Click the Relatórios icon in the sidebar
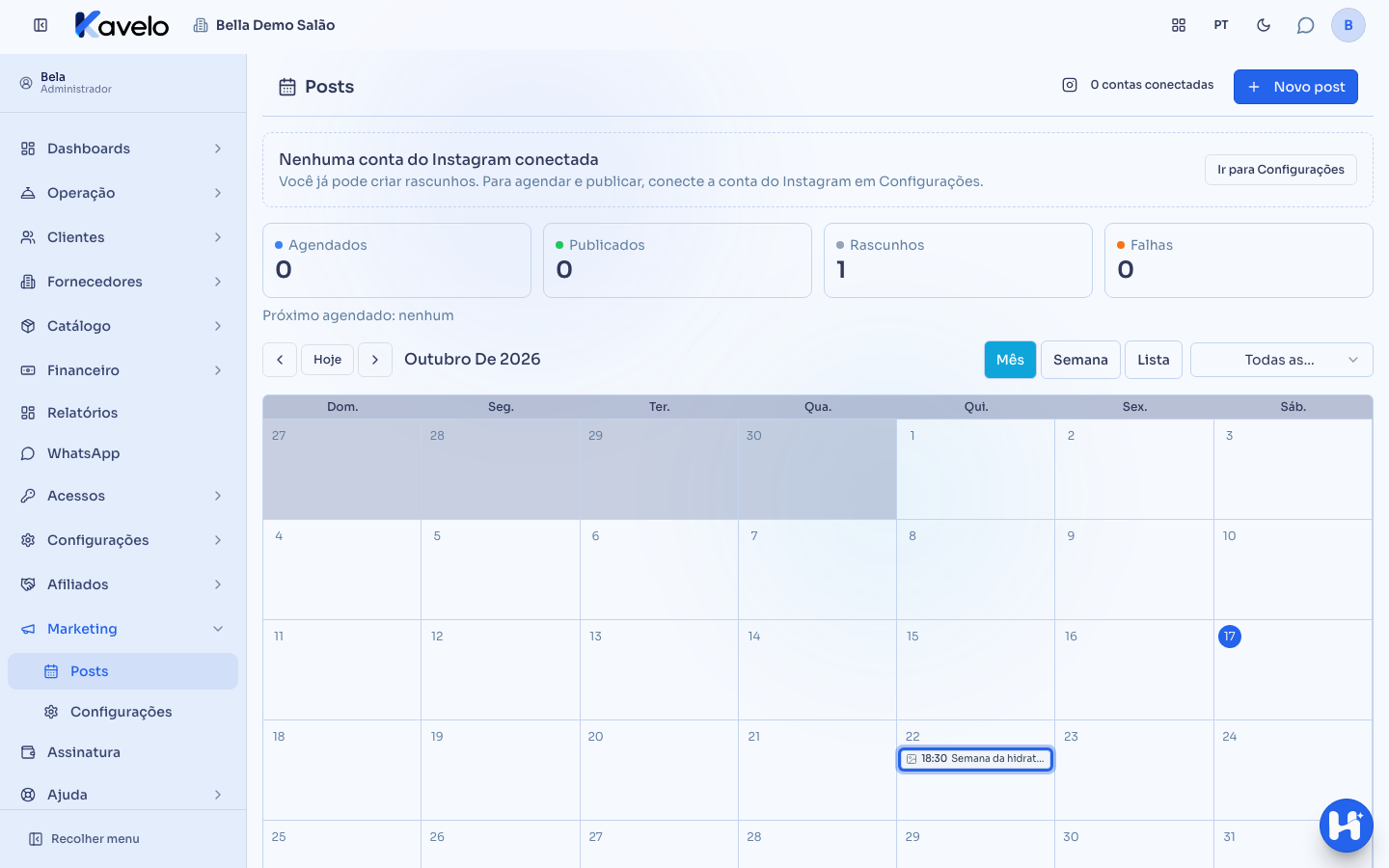 (x=28, y=413)
